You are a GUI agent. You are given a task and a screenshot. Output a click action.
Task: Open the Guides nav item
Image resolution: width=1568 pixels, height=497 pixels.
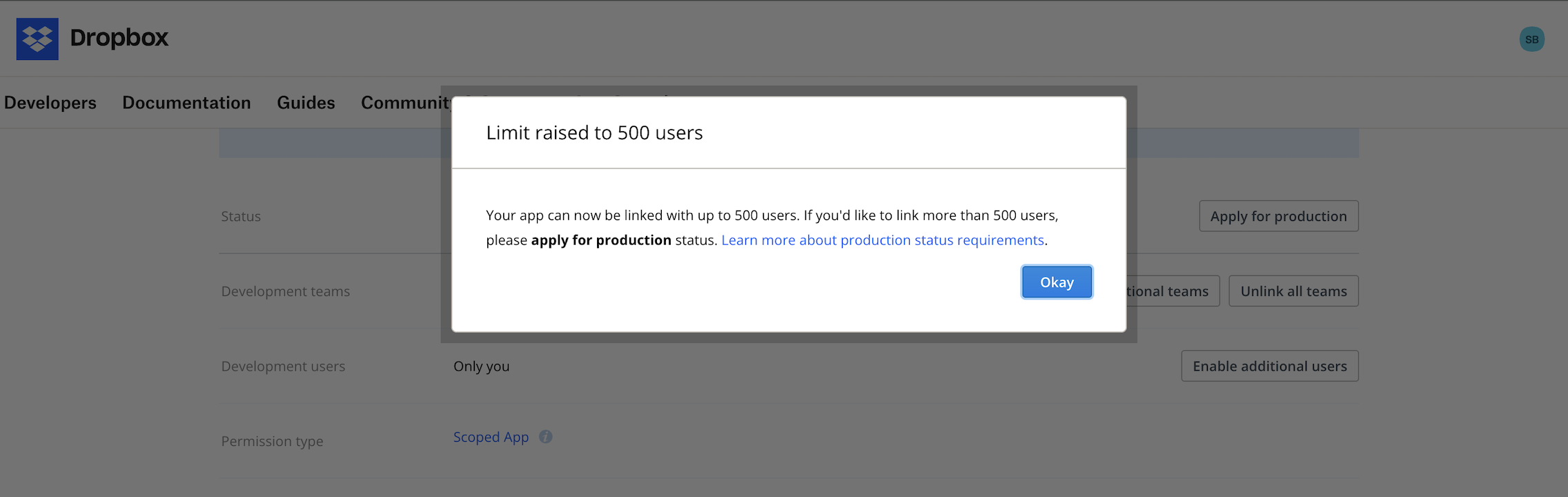(x=306, y=103)
